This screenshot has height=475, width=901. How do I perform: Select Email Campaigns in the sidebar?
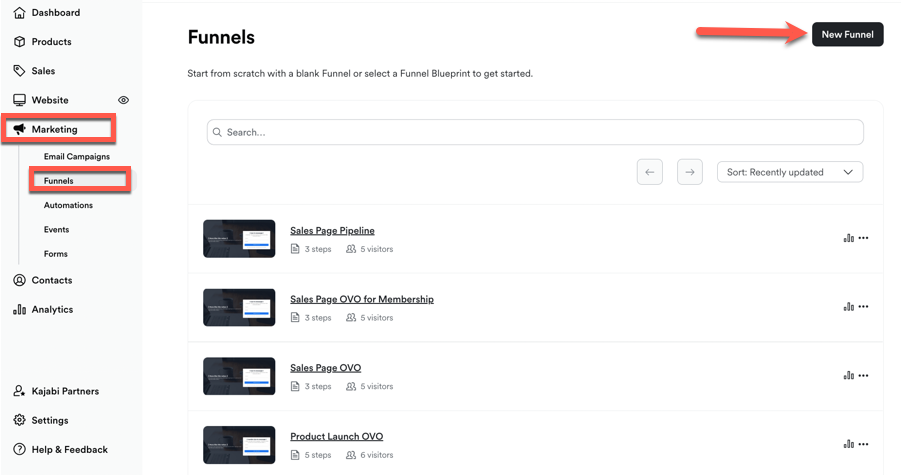[76, 157]
